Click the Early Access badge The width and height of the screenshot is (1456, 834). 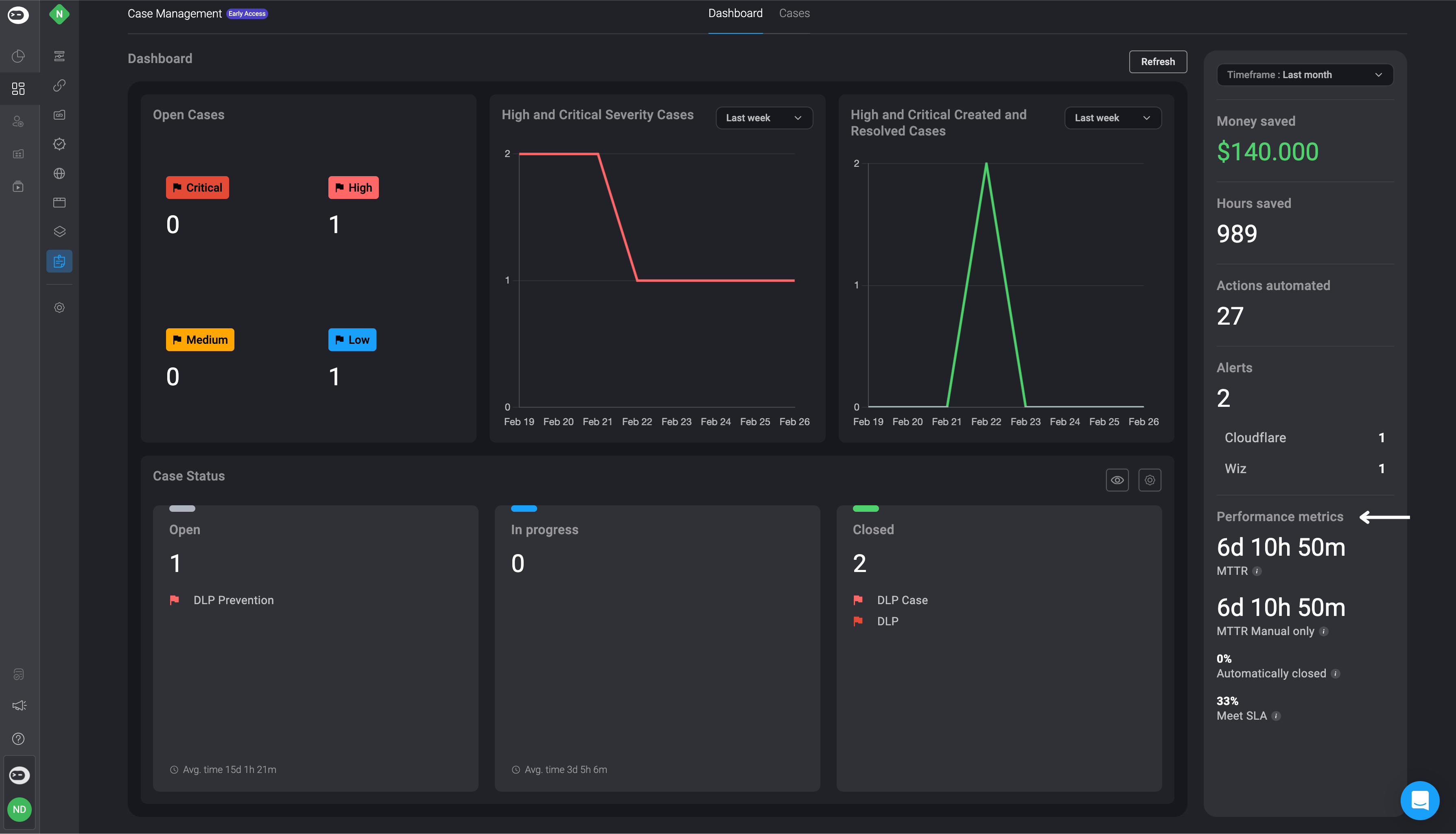click(x=247, y=14)
